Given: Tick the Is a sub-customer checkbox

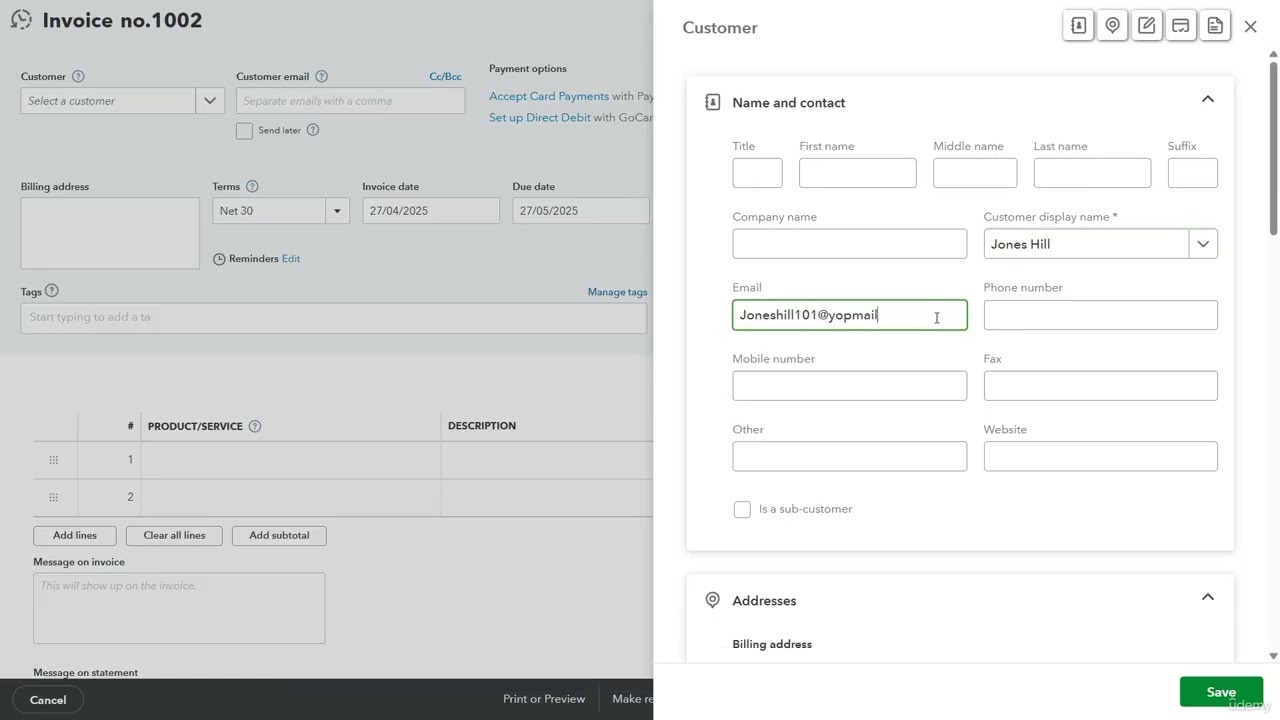Looking at the screenshot, I should pos(742,510).
